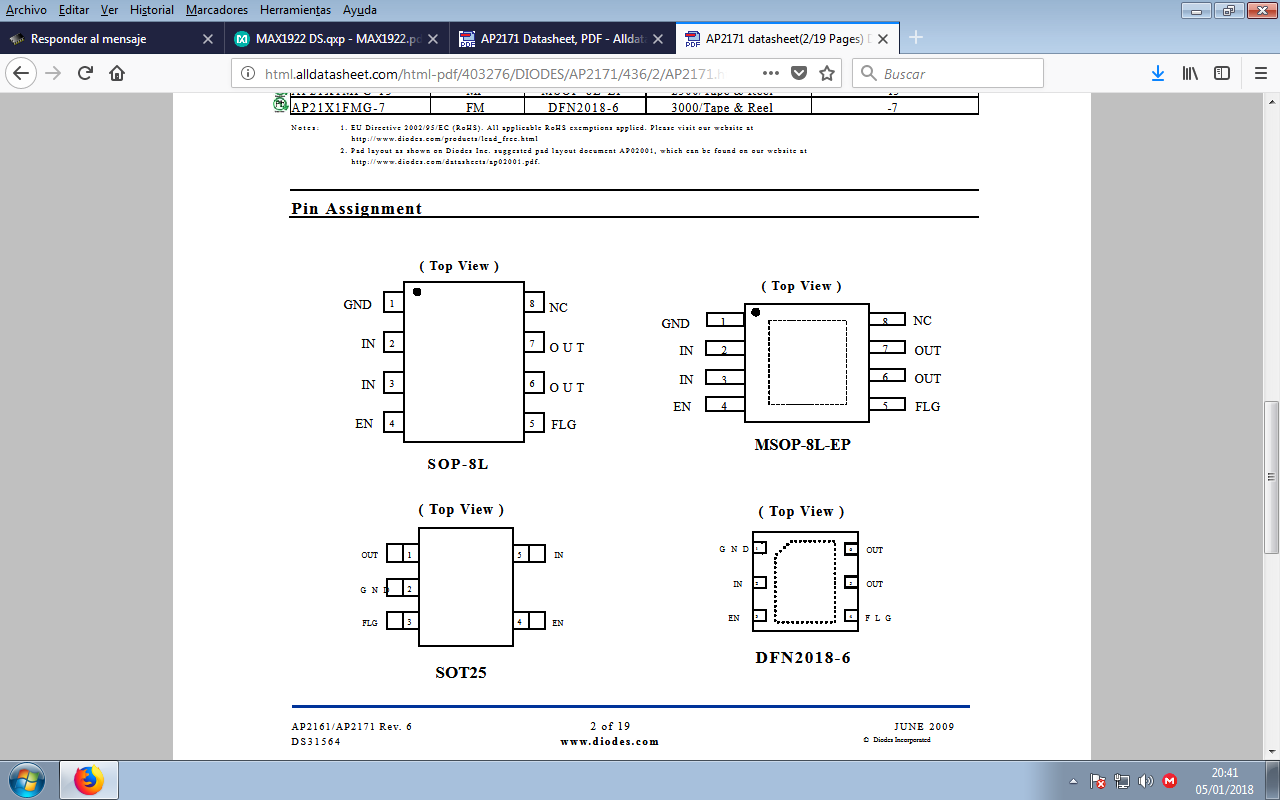
Task: Bookmark this page with the star
Action: (827, 73)
